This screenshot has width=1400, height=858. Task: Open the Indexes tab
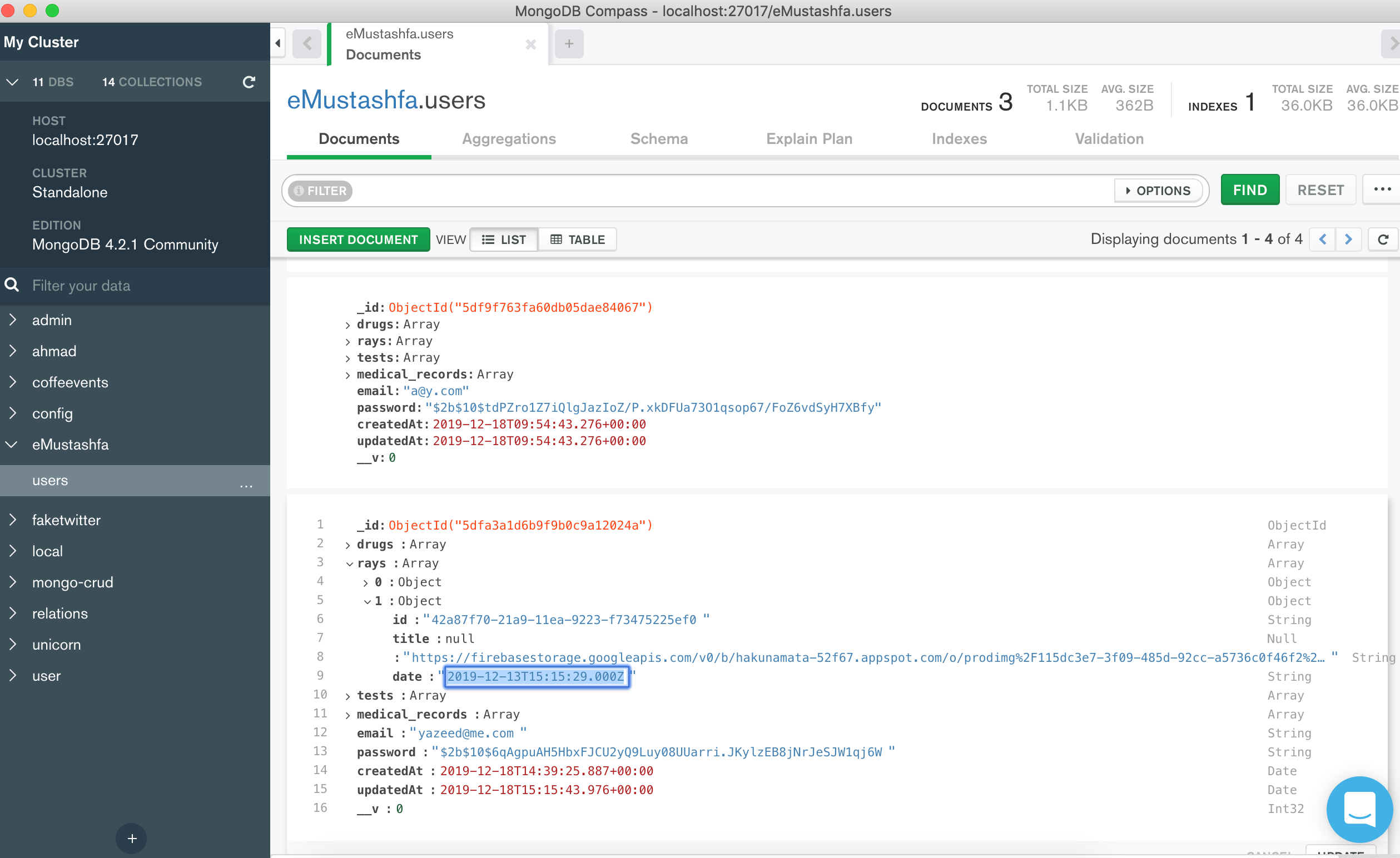[x=959, y=139]
